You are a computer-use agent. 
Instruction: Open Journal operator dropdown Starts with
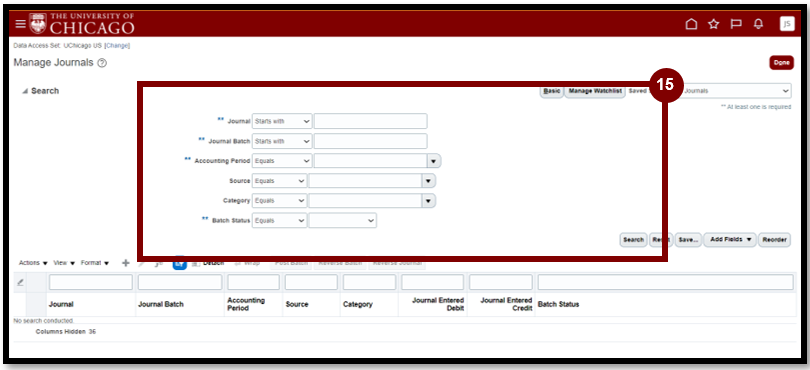coord(282,121)
